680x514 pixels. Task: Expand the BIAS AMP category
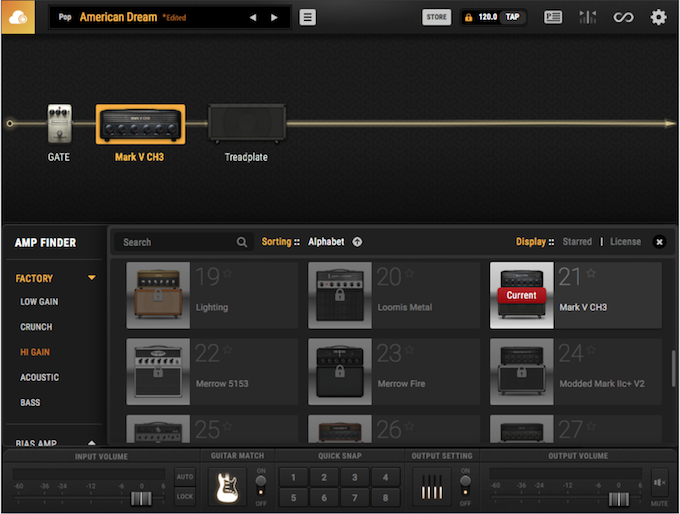pos(92,443)
